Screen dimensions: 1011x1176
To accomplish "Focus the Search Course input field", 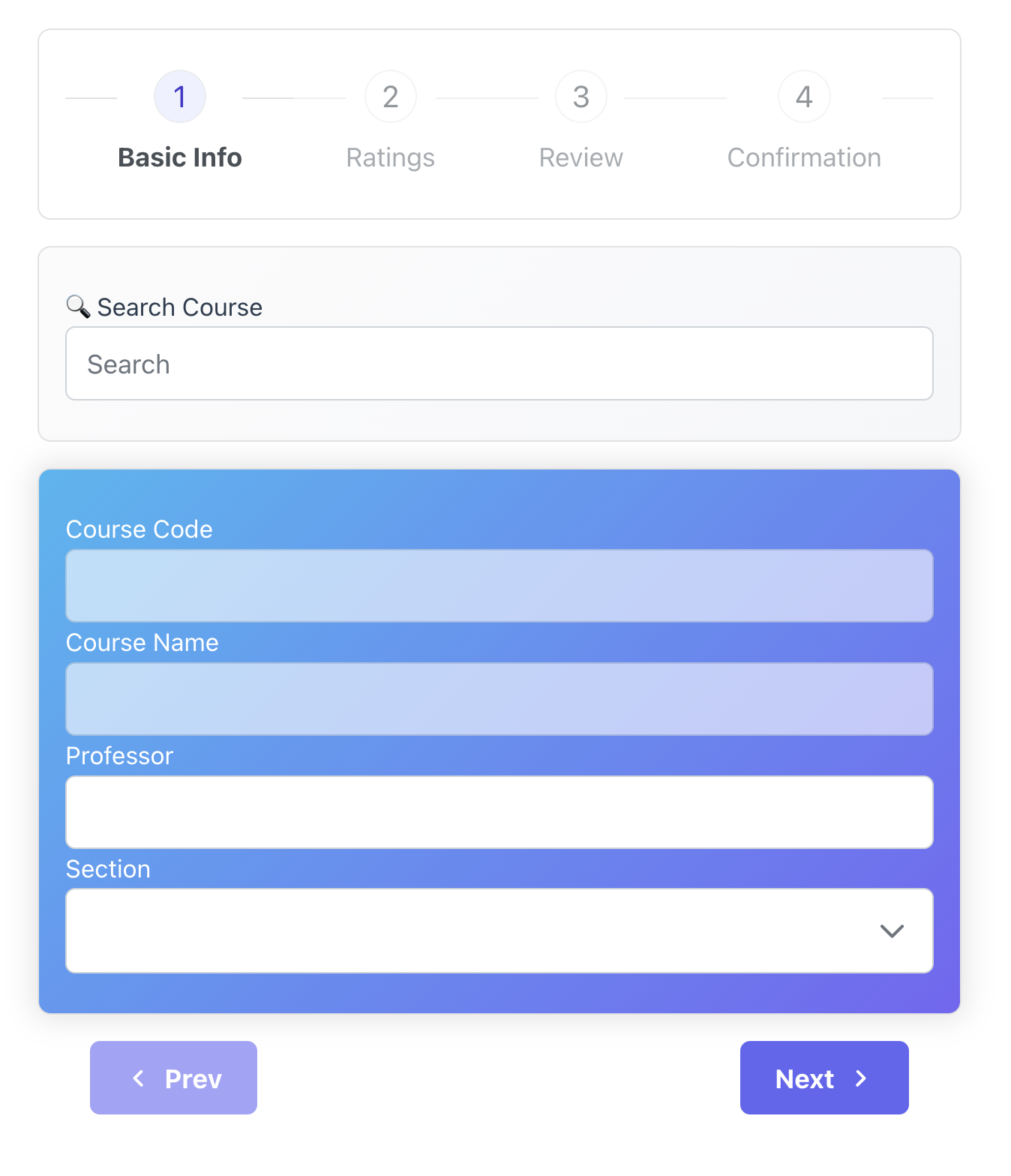I will 499,364.
